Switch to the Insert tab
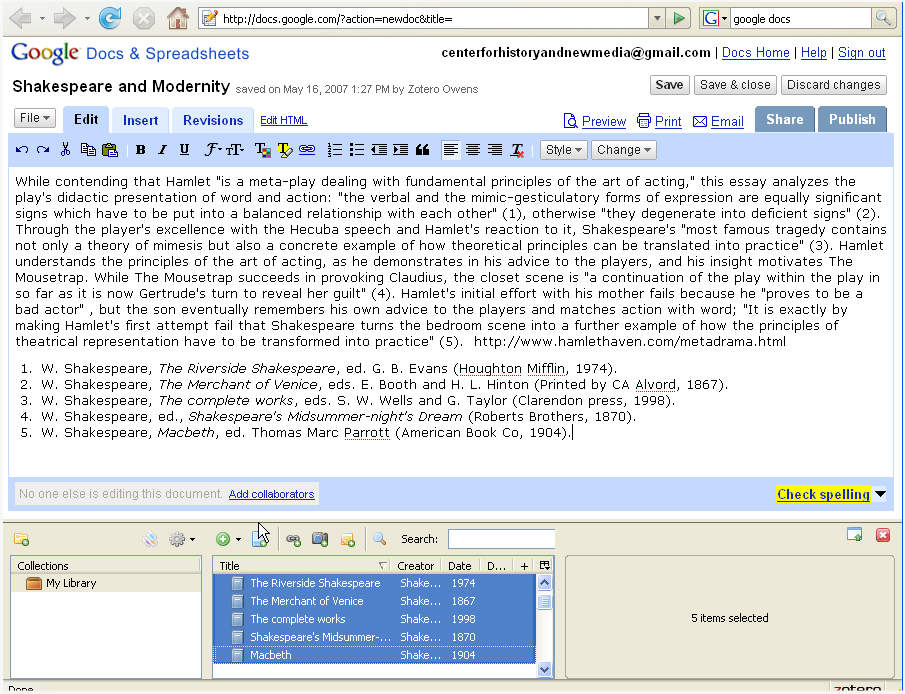905x694 pixels. pyautogui.click(x=140, y=120)
